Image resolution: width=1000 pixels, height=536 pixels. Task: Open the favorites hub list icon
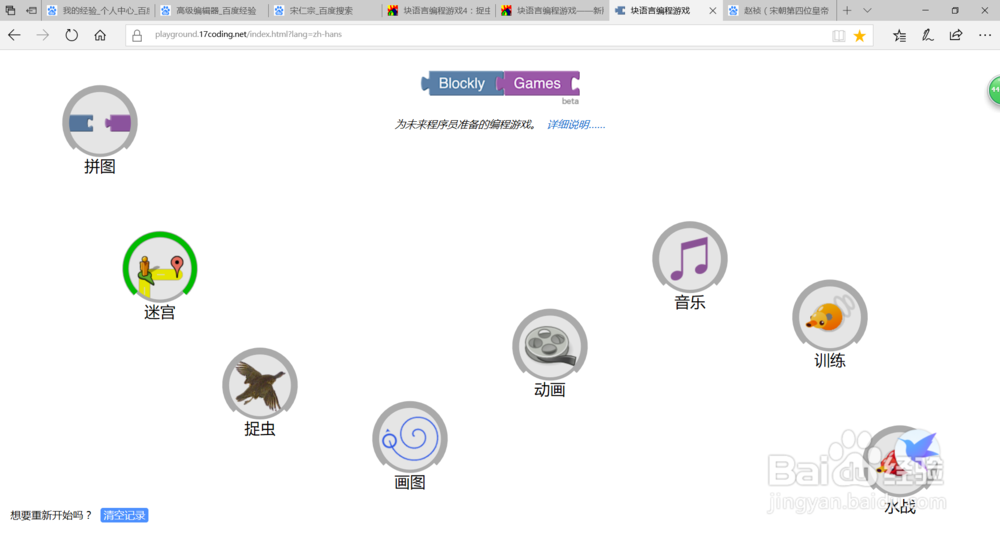pos(899,36)
